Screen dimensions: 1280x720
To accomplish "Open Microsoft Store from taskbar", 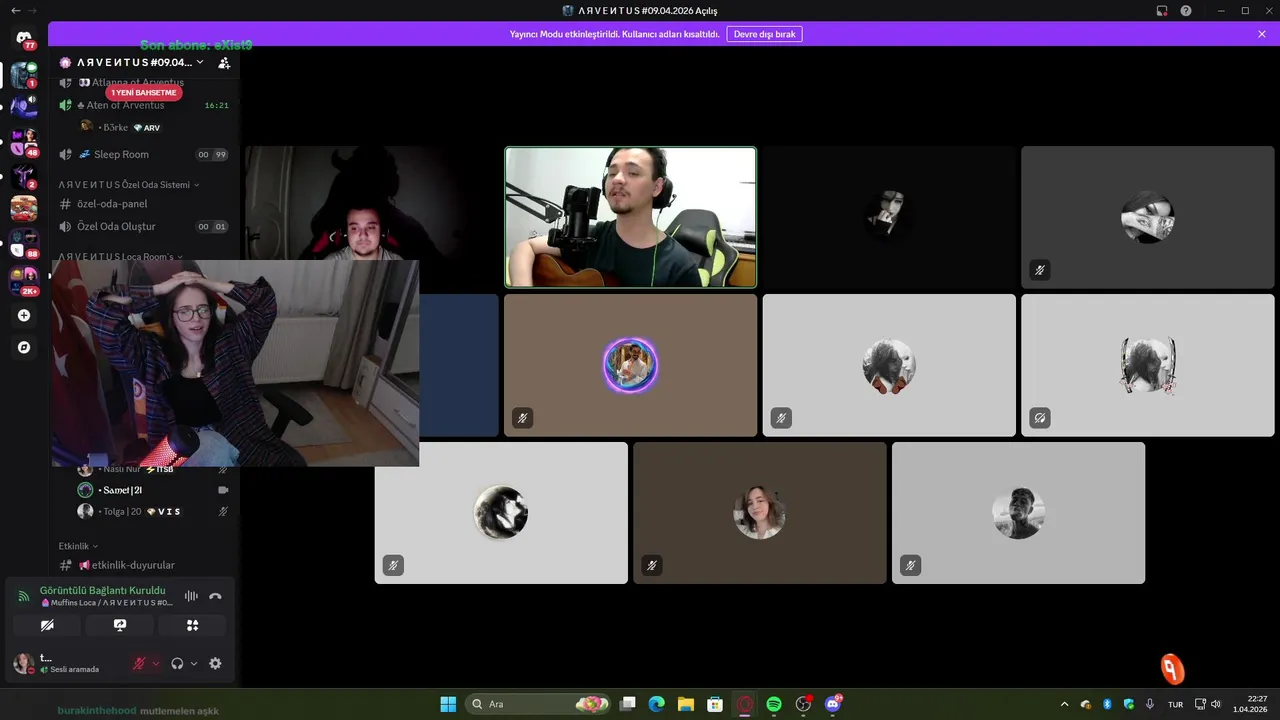I will 715,704.
